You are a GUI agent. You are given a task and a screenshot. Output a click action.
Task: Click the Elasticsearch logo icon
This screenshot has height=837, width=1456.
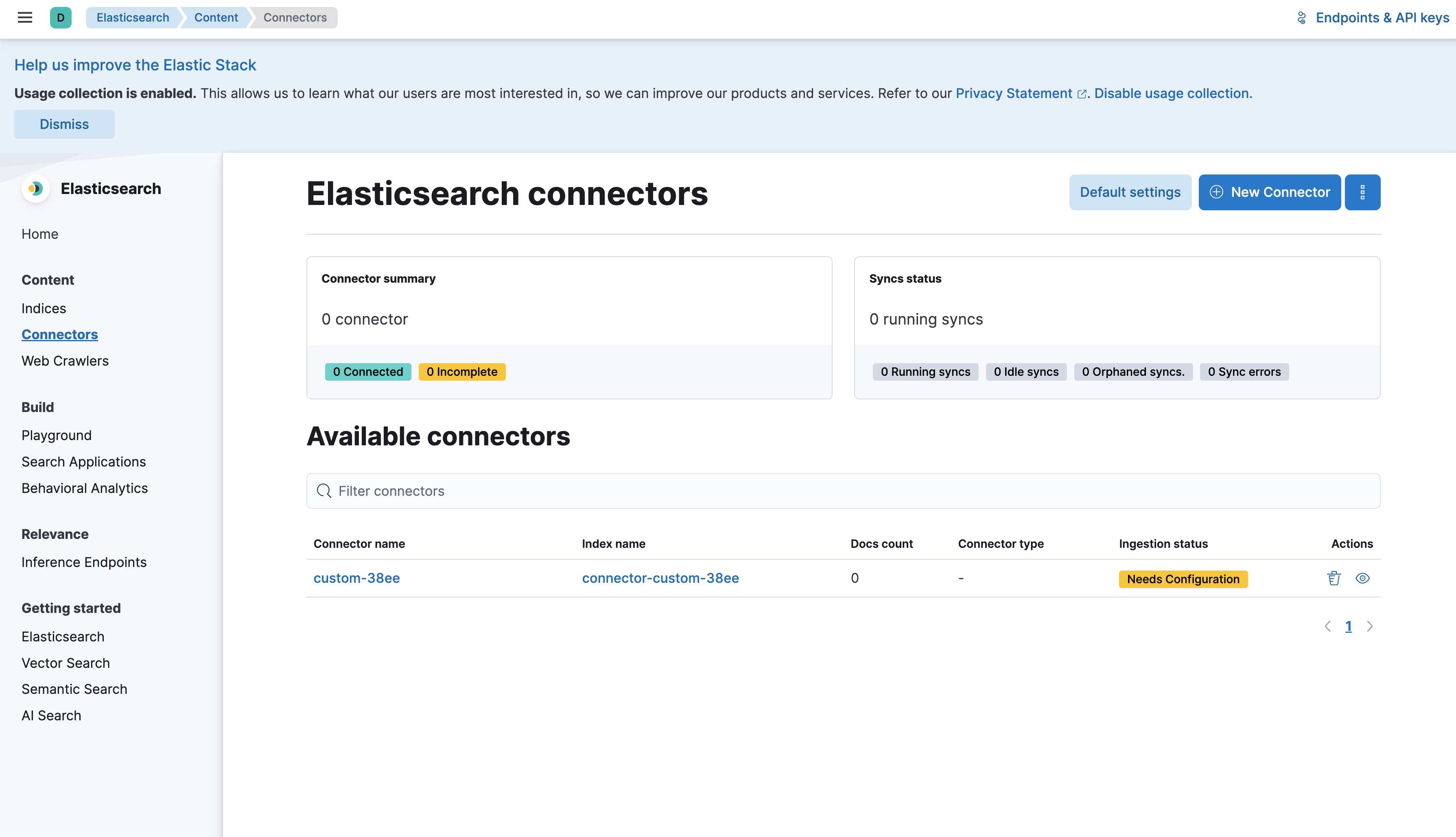[x=35, y=188]
